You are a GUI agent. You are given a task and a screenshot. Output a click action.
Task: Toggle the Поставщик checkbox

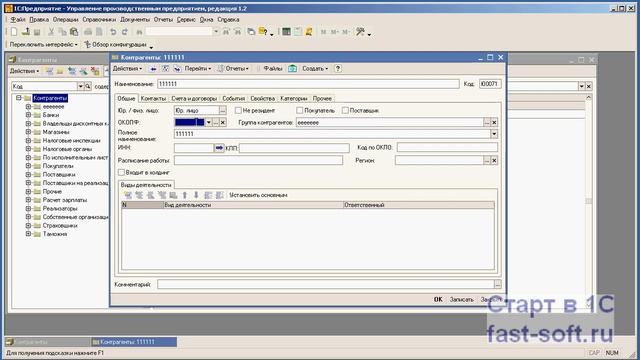(x=345, y=111)
